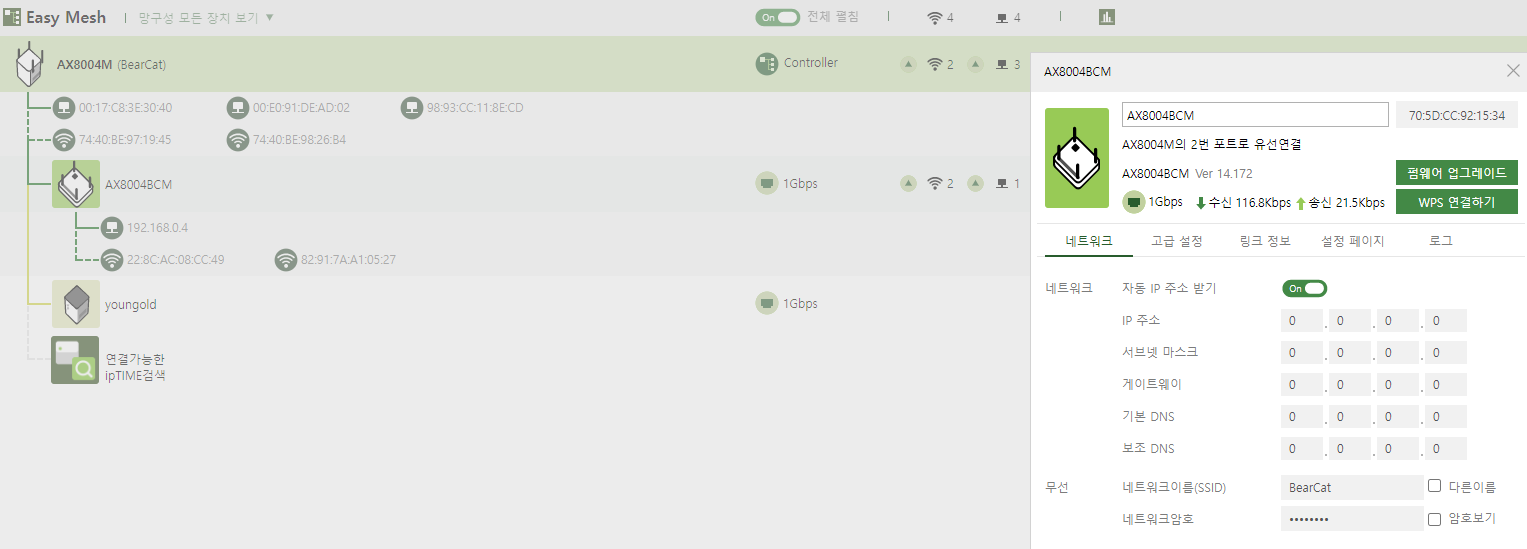This screenshot has width=1527, height=549.
Task: Click wired count icon in AX8004M row
Action: click(1002, 65)
